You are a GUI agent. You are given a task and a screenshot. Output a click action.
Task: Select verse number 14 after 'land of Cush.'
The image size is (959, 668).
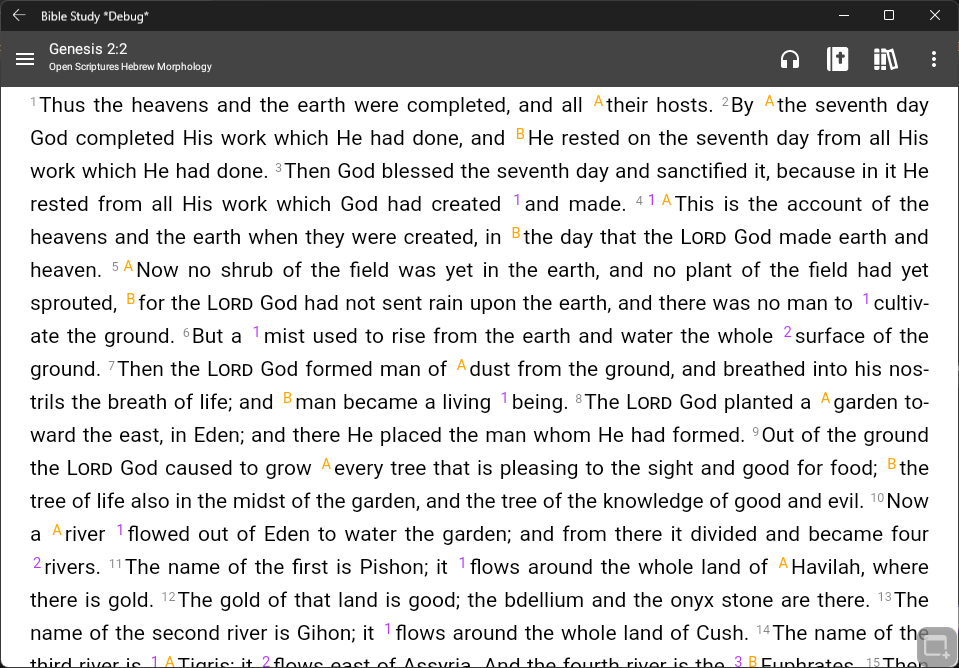[x=763, y=630]
